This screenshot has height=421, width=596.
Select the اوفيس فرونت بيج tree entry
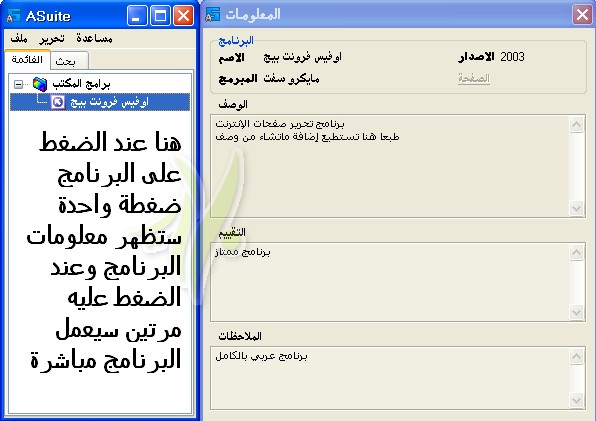(x=100, y=102)
